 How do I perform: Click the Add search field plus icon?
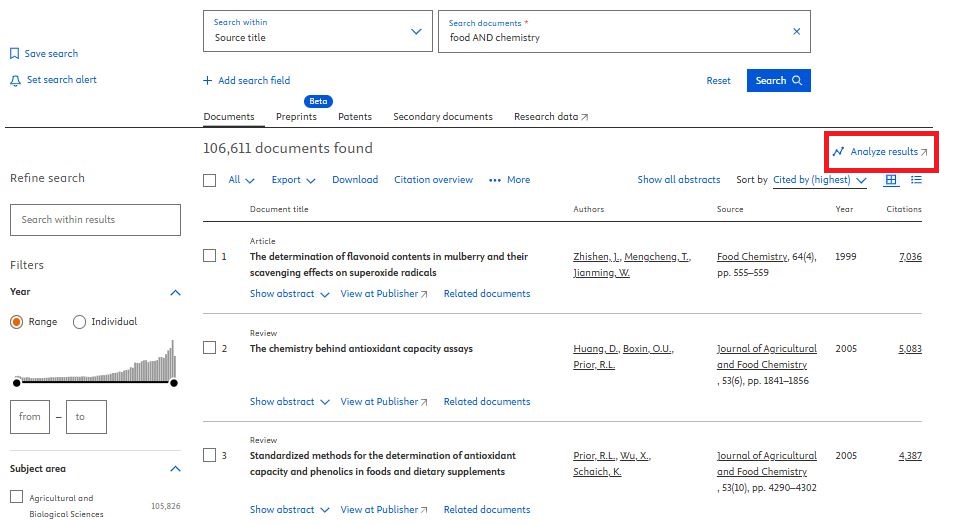pos(208,81)
